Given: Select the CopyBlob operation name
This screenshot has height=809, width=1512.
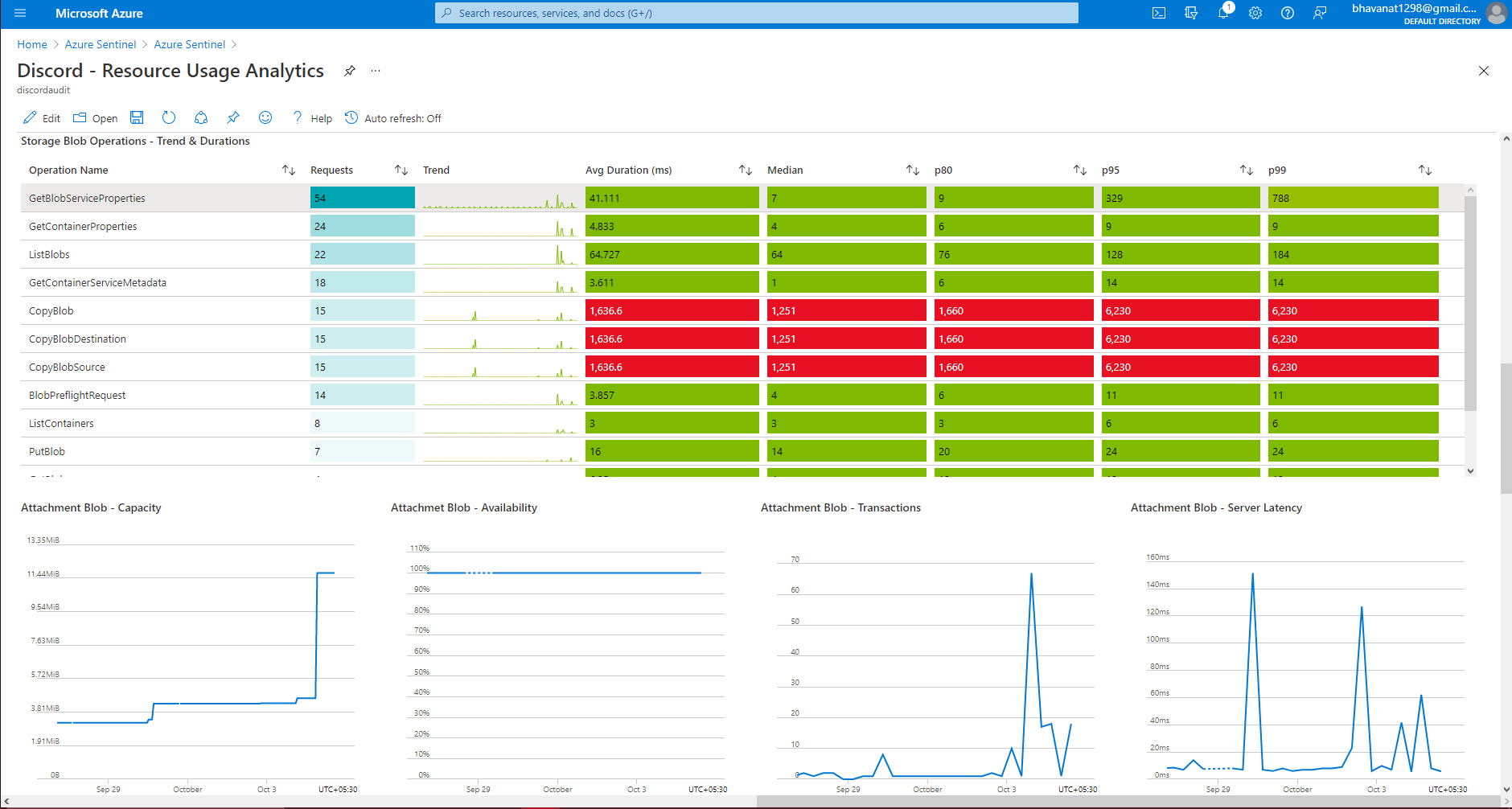Looking at the screenshot, I should 51,310.
